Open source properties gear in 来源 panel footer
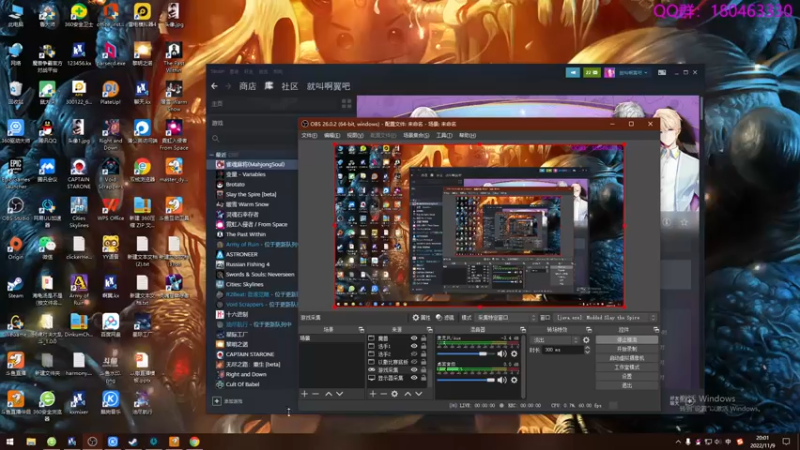The width and height of the screenshot is (800, 450). pos(394,394)
